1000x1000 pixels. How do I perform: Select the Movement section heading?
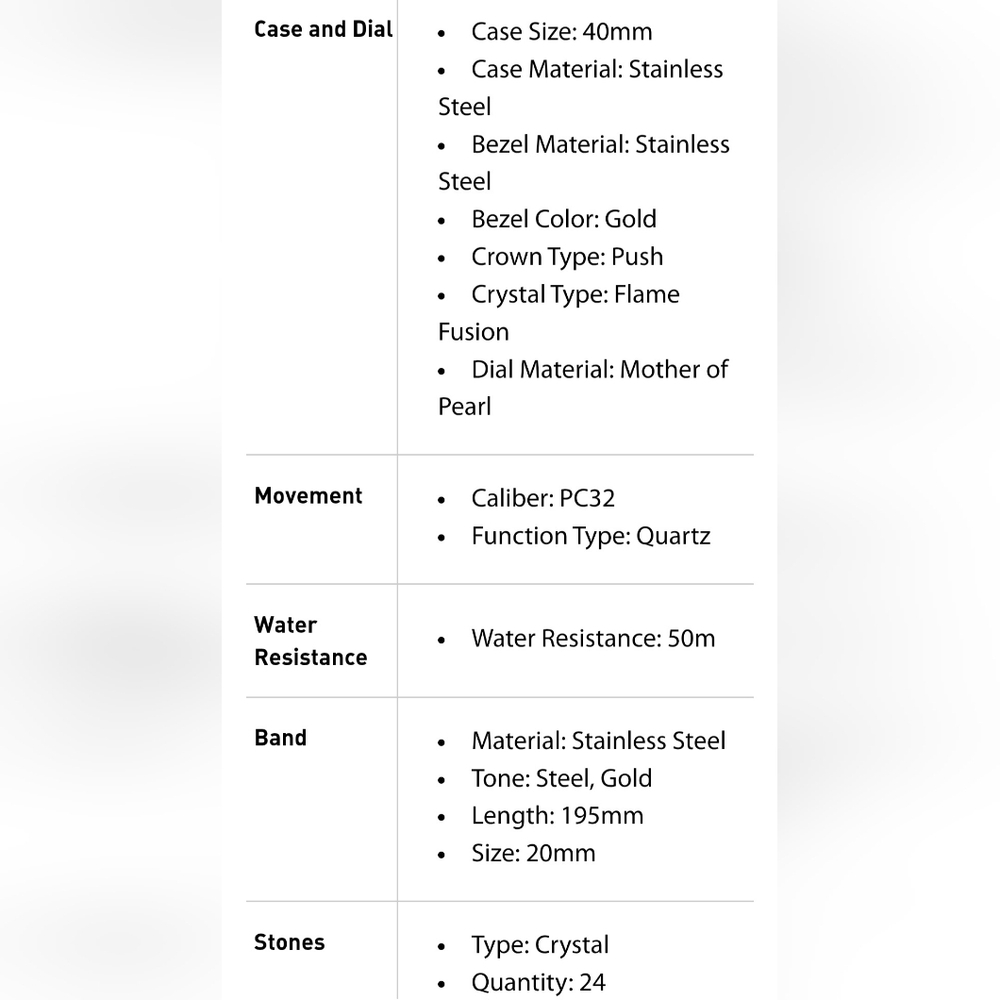click(308, 496)
